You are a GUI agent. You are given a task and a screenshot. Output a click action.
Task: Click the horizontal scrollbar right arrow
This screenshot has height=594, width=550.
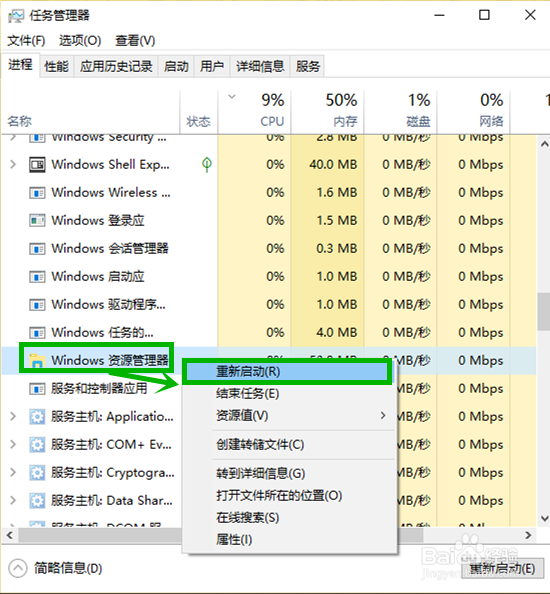click(528, 535)
